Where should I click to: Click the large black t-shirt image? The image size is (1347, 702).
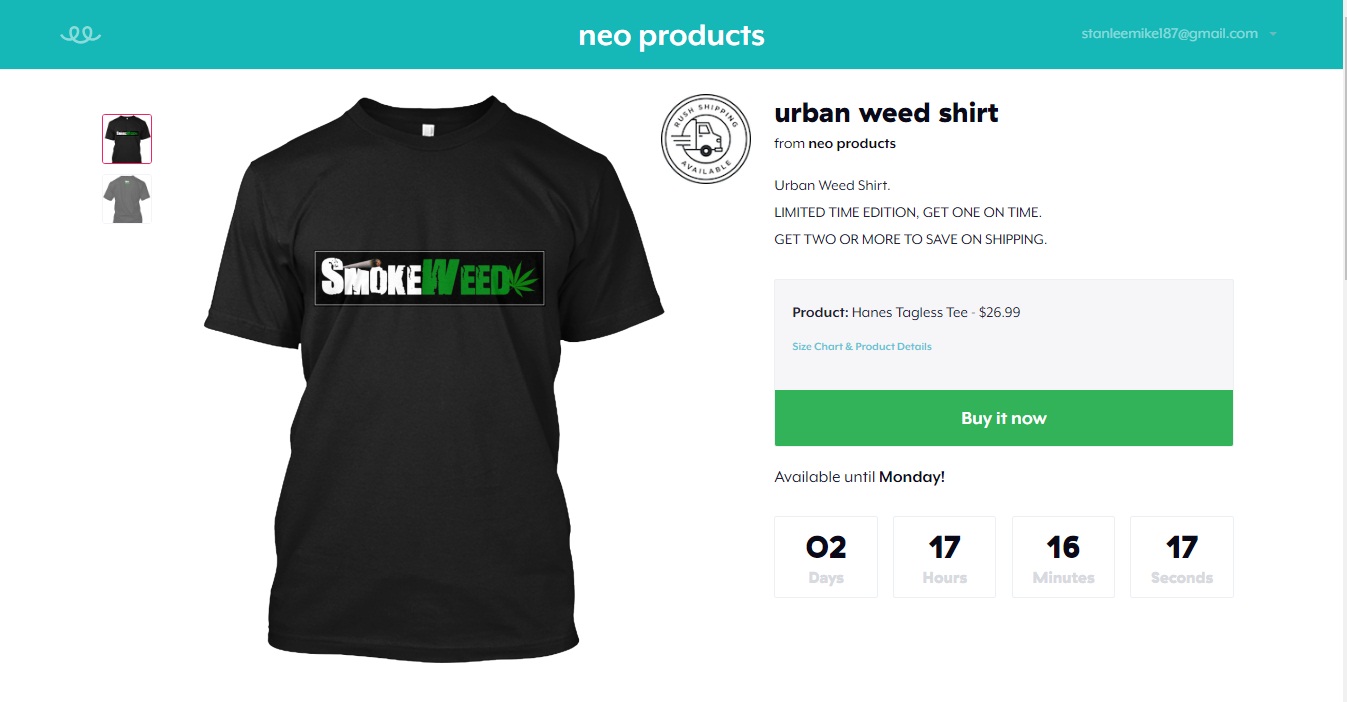434,378
